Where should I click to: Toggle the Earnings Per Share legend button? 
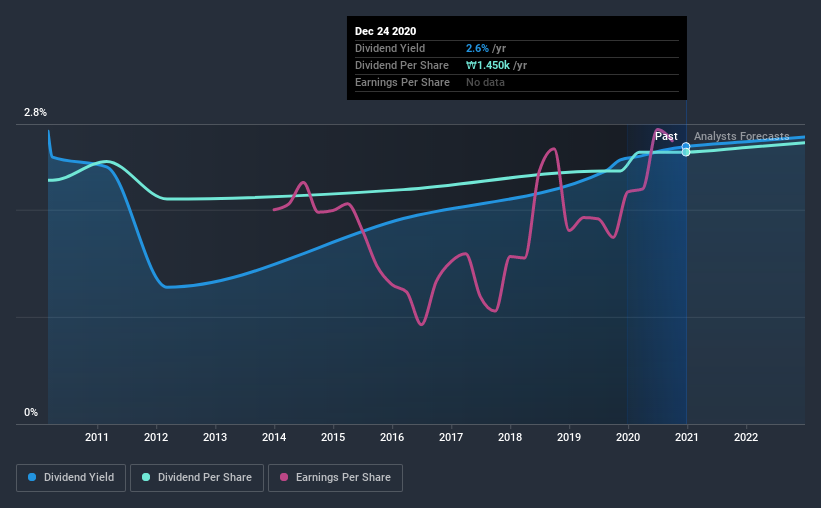[336, 478]
